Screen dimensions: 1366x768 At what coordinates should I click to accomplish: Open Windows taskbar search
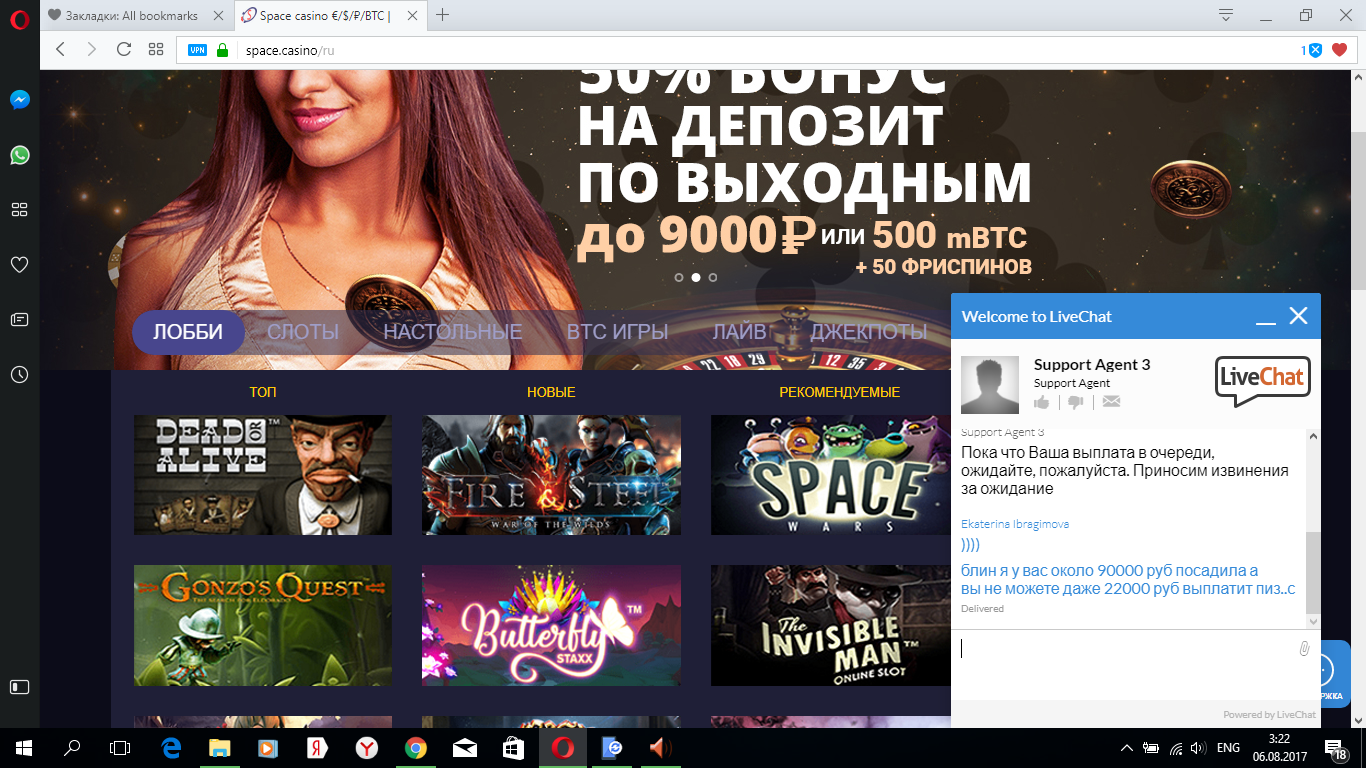click(72, 747)
